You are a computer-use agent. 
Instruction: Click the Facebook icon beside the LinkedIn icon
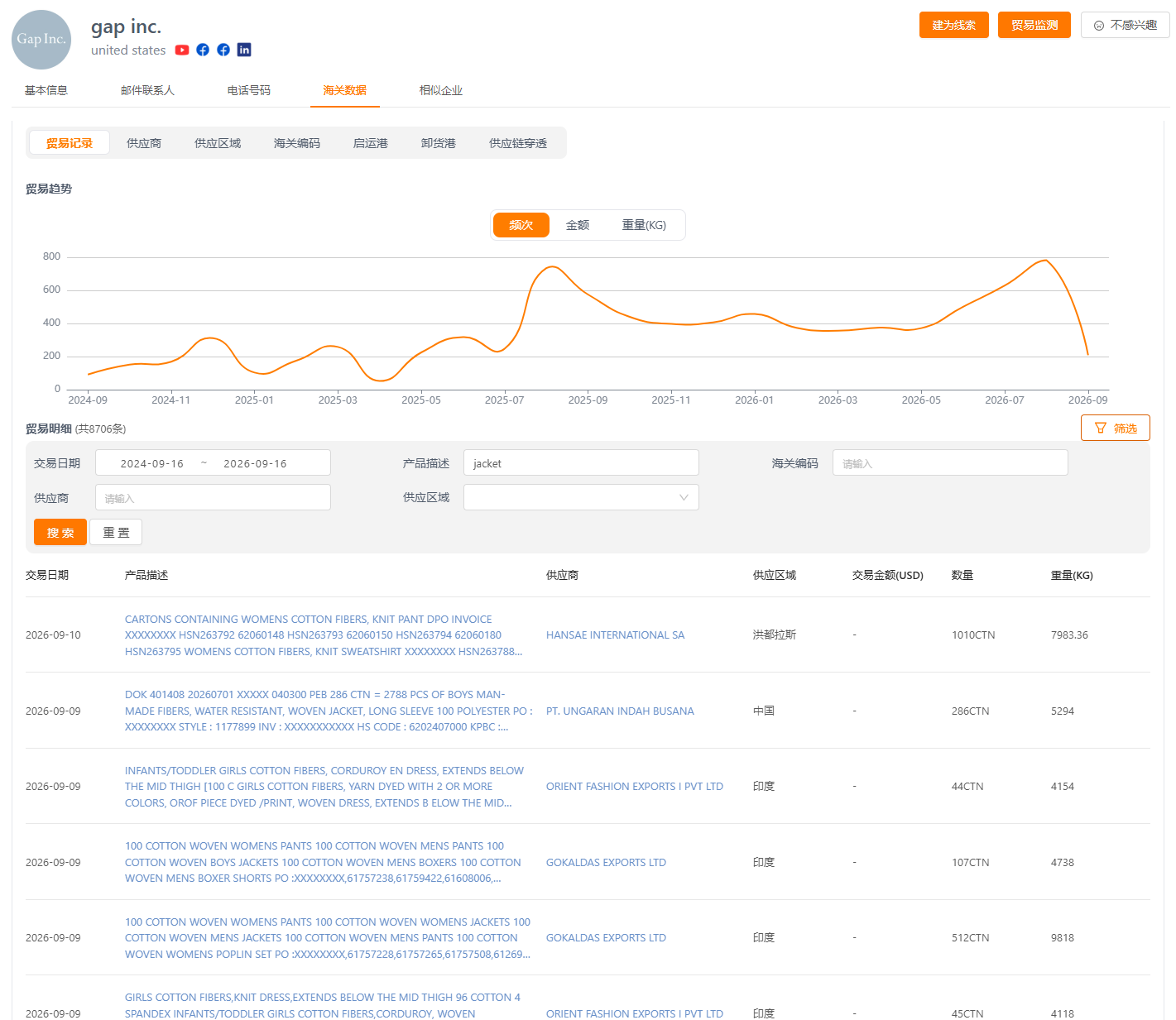click(x=223, y=50)
